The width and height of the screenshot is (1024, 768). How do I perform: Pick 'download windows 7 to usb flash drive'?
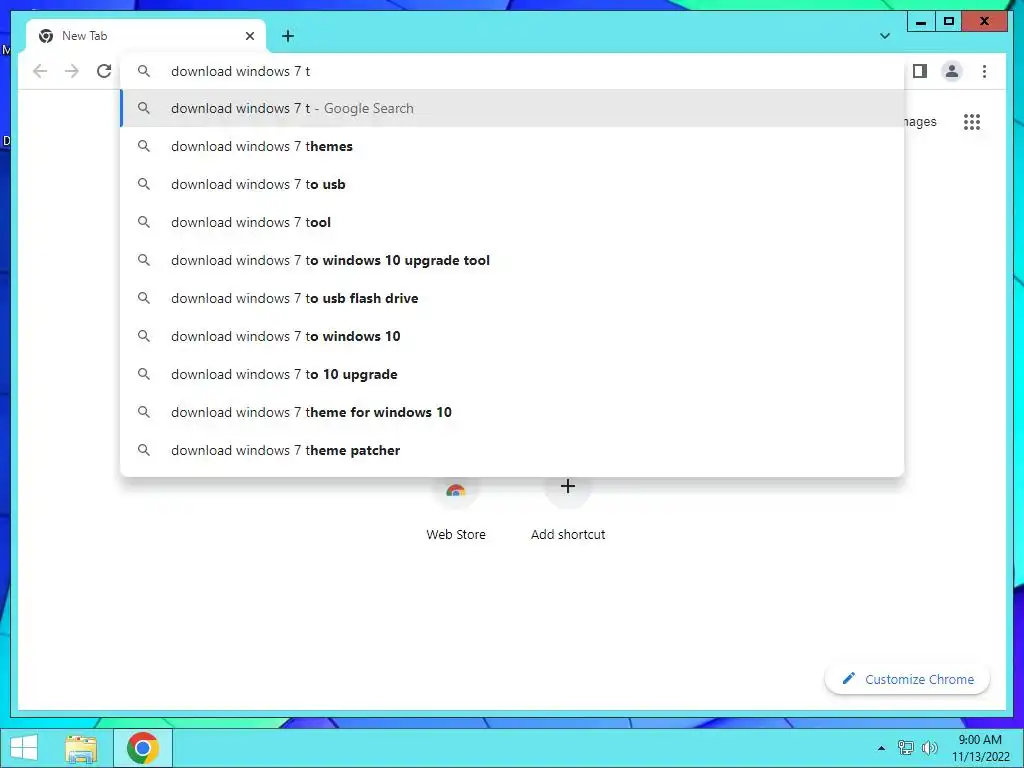tap(513, 298)
